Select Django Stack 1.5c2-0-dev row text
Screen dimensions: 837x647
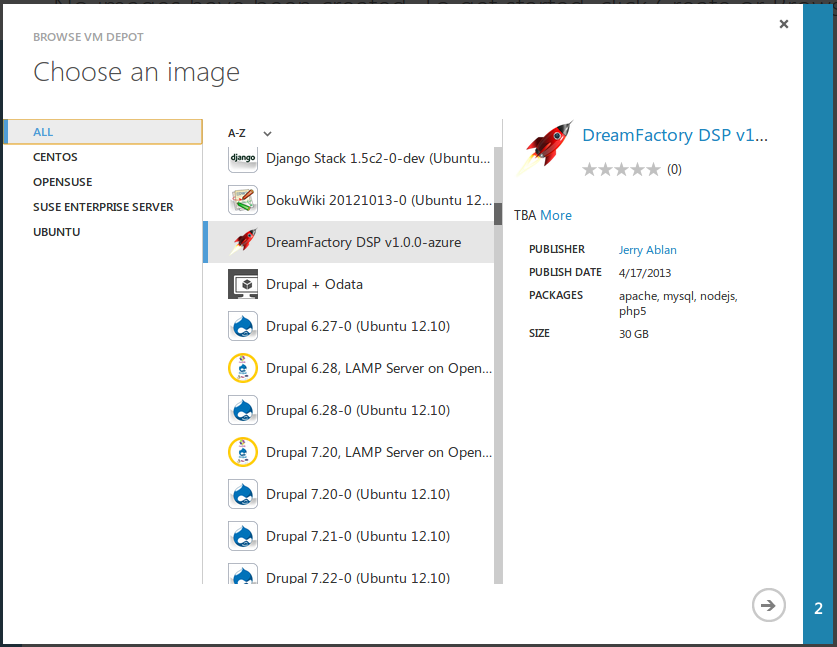coord(378,159)
